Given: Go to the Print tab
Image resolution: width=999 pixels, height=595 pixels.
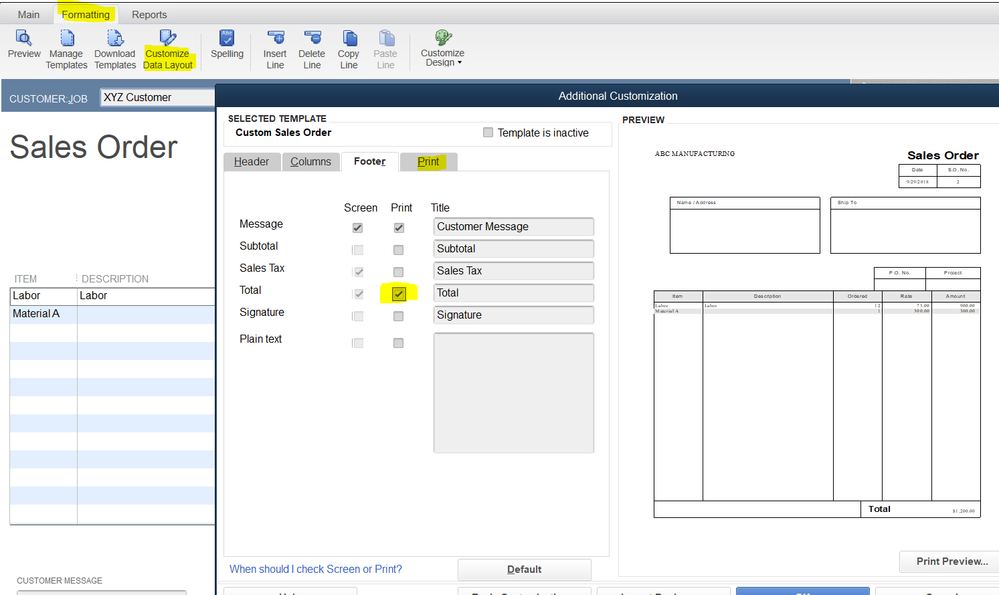Looking at the screenshot, I should [428, 162].
